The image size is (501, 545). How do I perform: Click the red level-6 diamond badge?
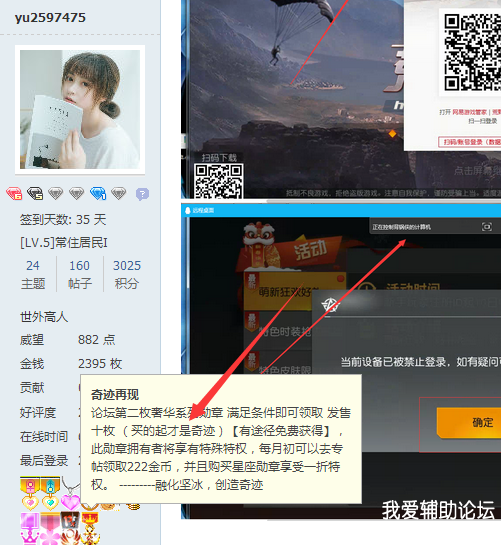coord(14,193)
